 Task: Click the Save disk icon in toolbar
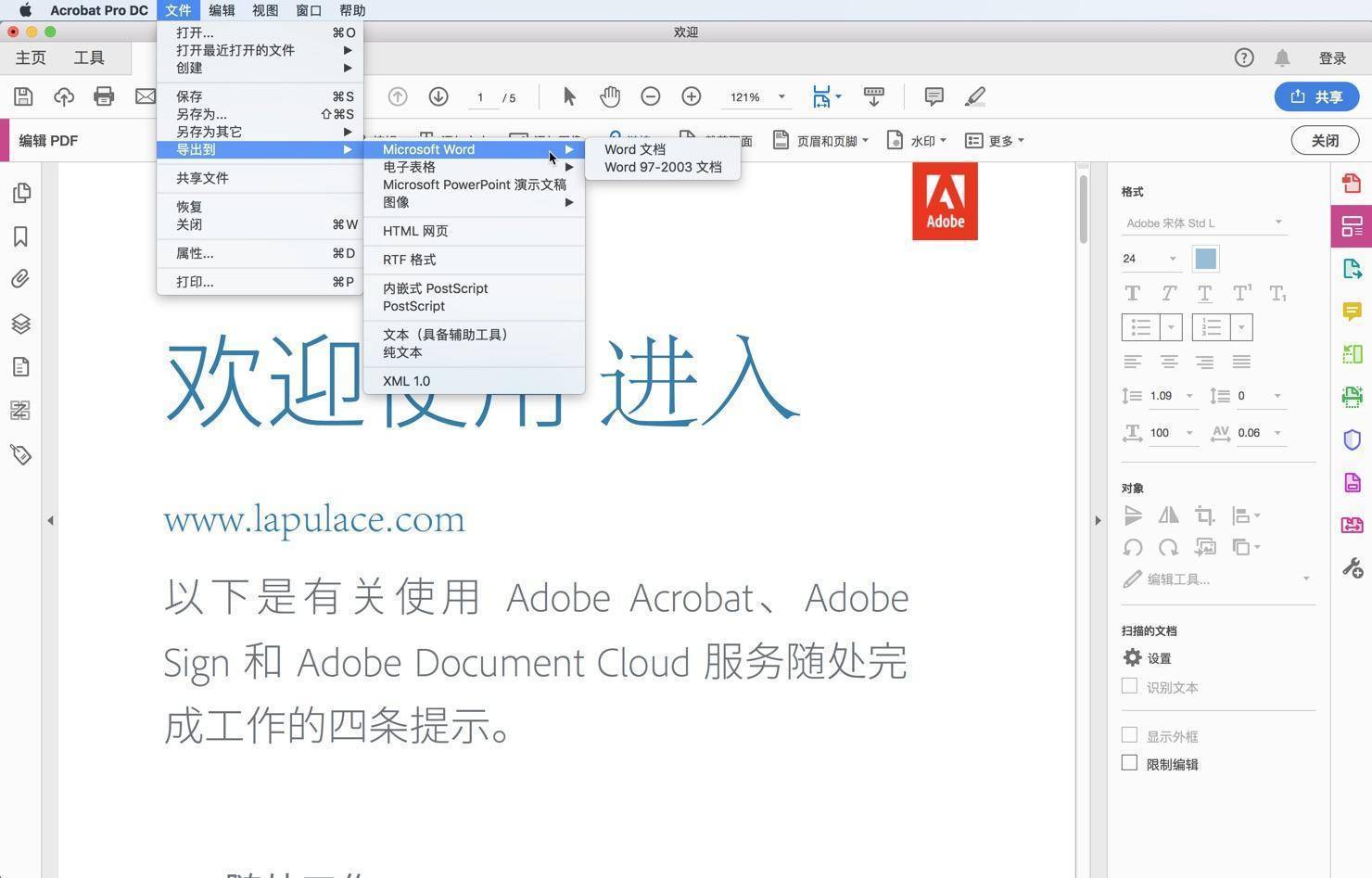click(x=24, y=96)
